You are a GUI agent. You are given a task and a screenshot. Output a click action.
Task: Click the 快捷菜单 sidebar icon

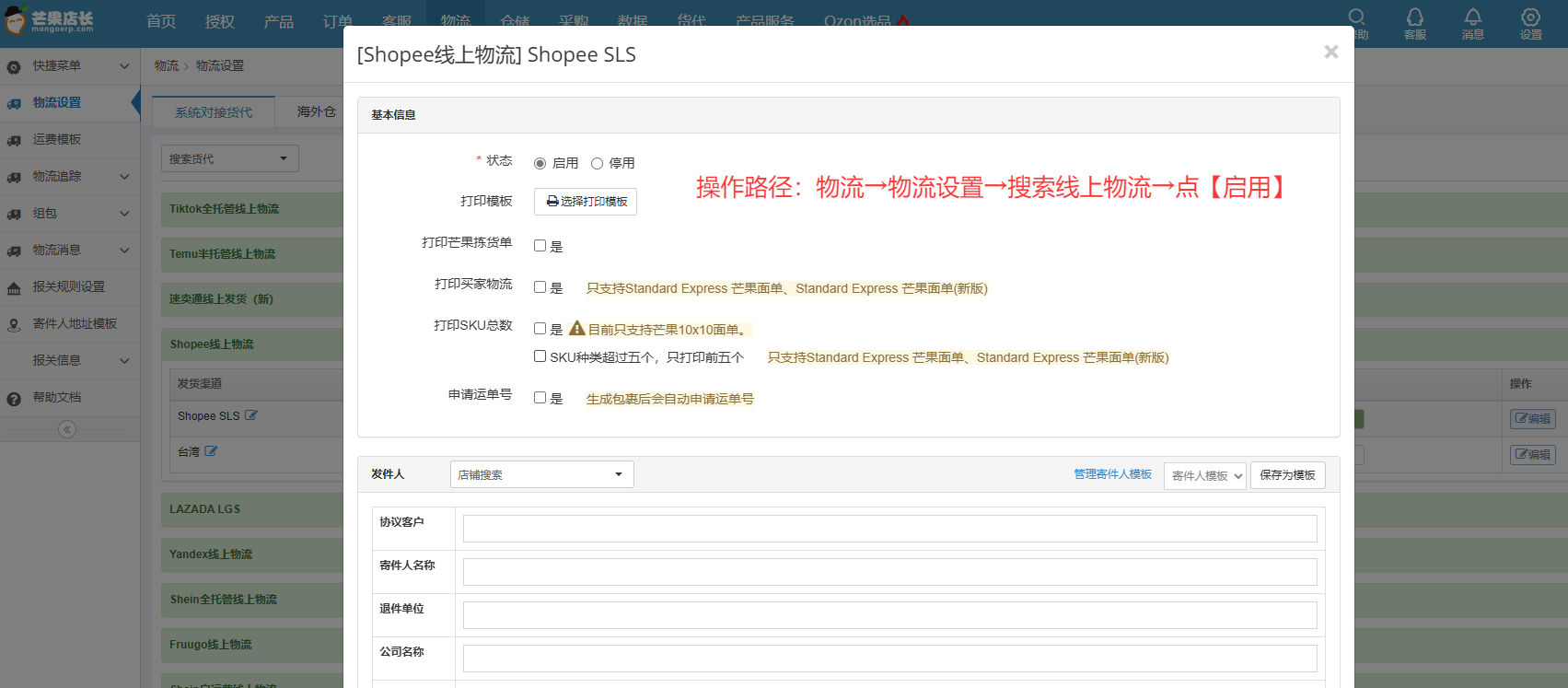[14, 67]
